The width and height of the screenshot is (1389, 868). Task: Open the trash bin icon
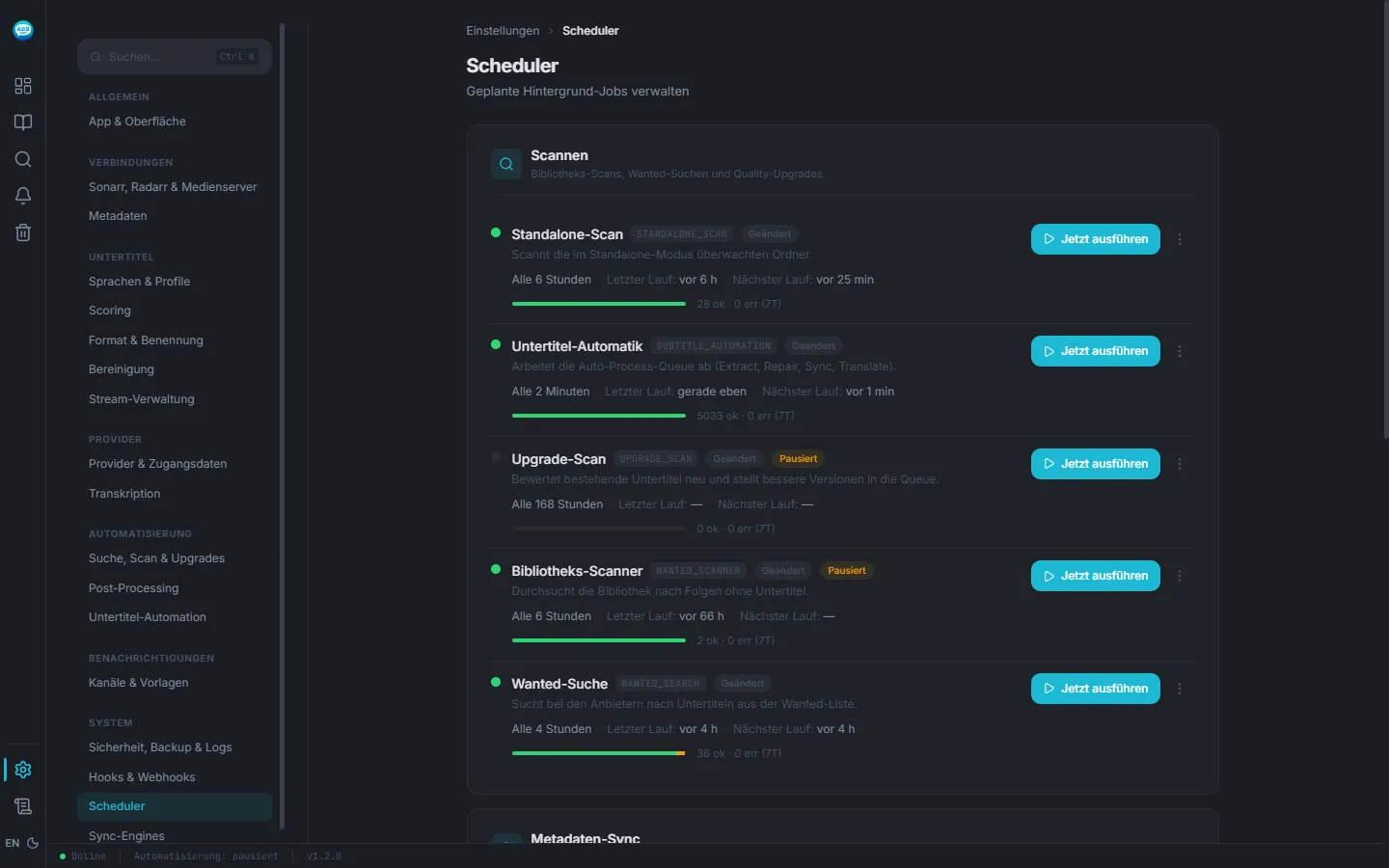[x=23, y=232]
